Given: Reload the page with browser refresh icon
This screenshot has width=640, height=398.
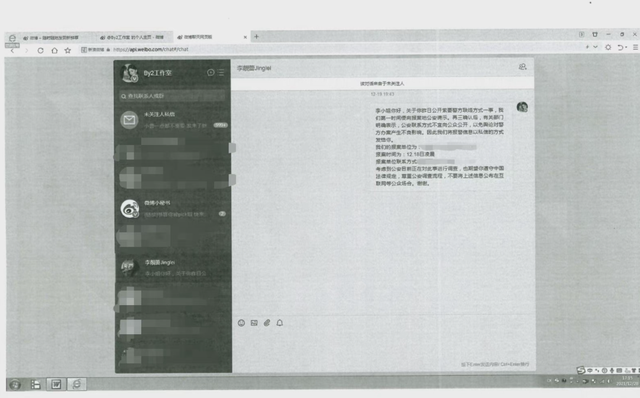Looking at the screenshot, I should click(40, 50).
